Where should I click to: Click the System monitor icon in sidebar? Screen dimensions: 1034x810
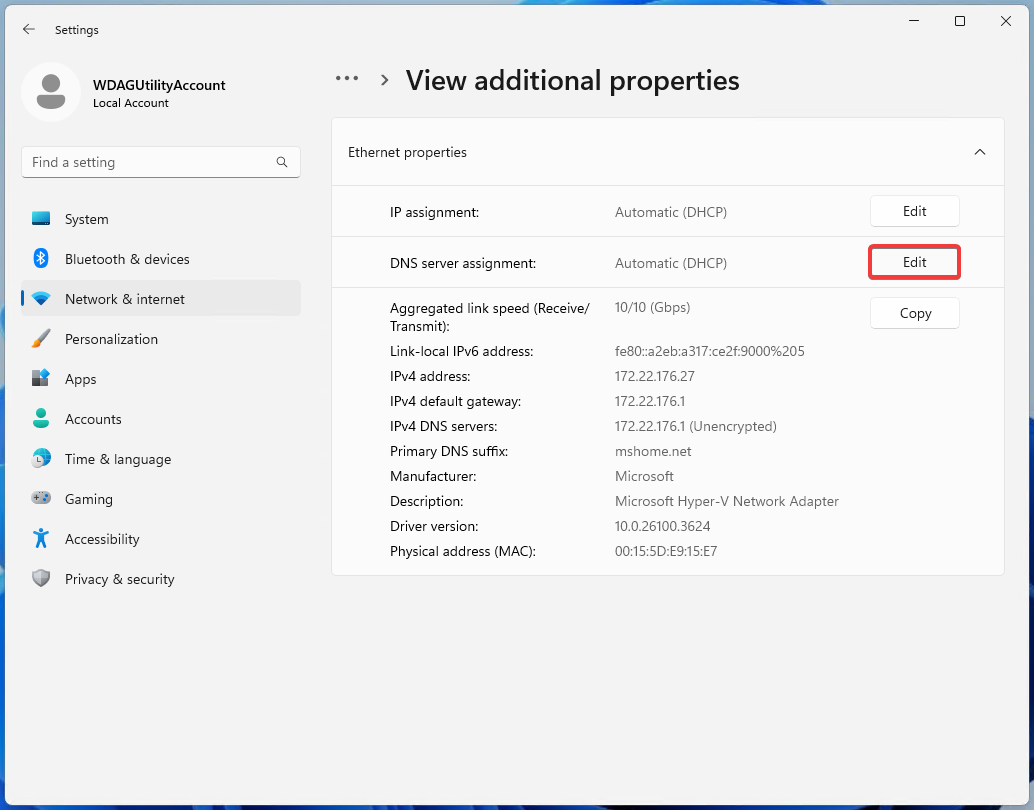tap(41, 219)
